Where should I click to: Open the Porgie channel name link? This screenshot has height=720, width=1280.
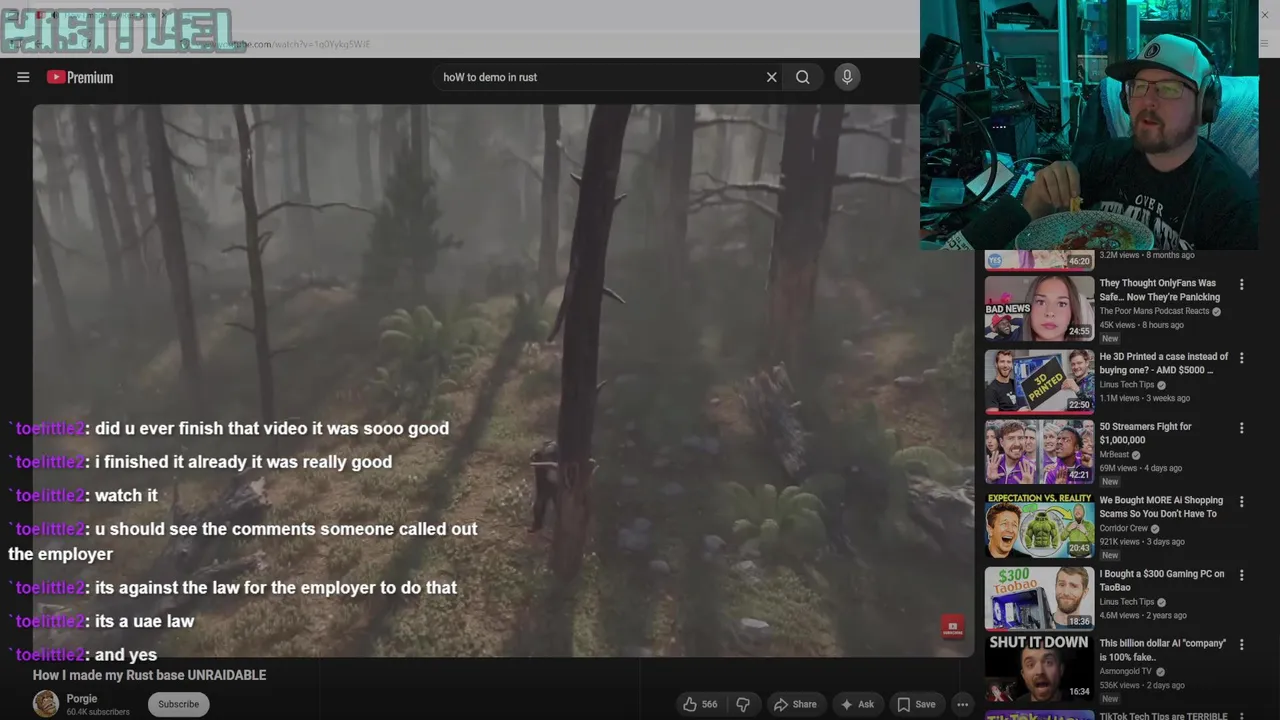[82, 698]
